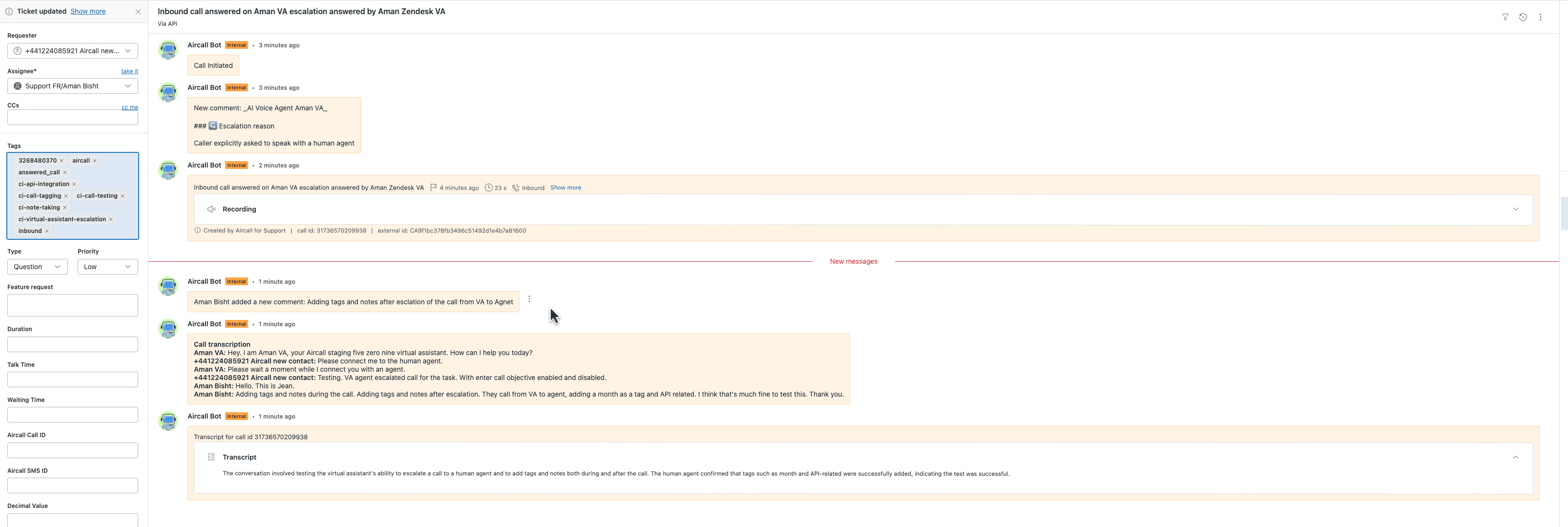Open the conversation filter icon
This screenshot has height=527, width=1568.
(1505, 17)
